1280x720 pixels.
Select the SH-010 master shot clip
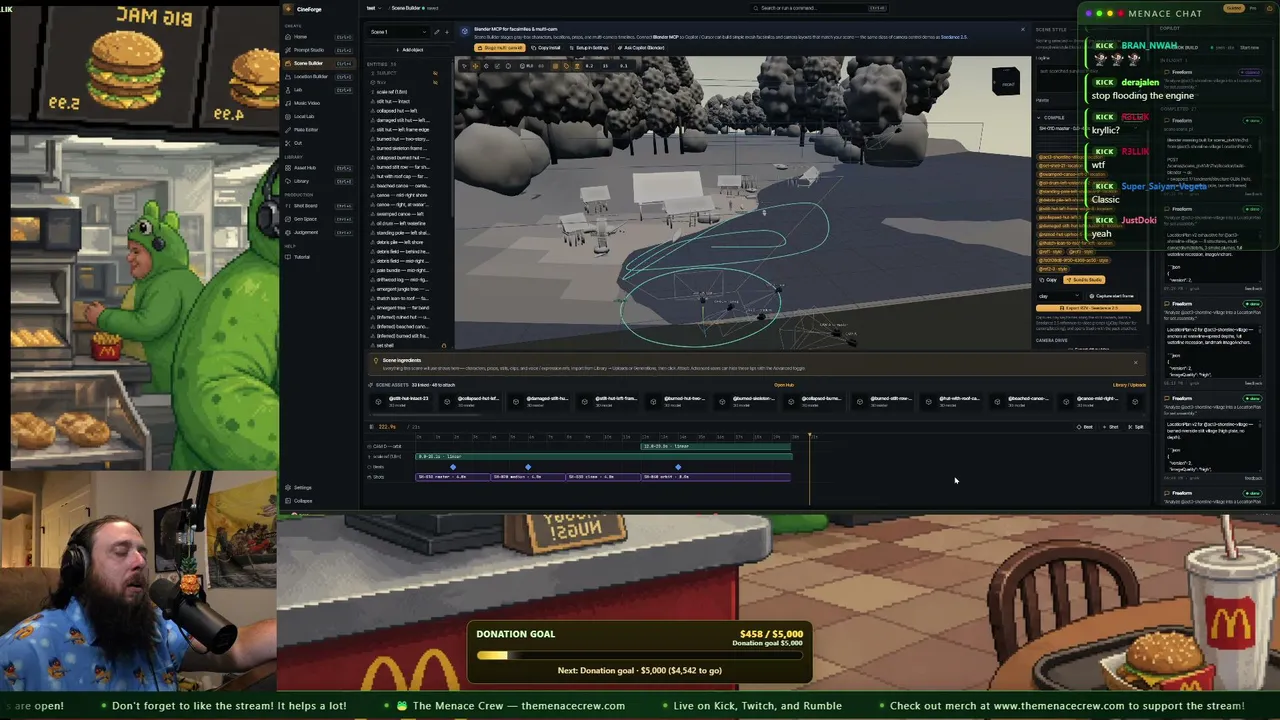(x=452, y=477)
